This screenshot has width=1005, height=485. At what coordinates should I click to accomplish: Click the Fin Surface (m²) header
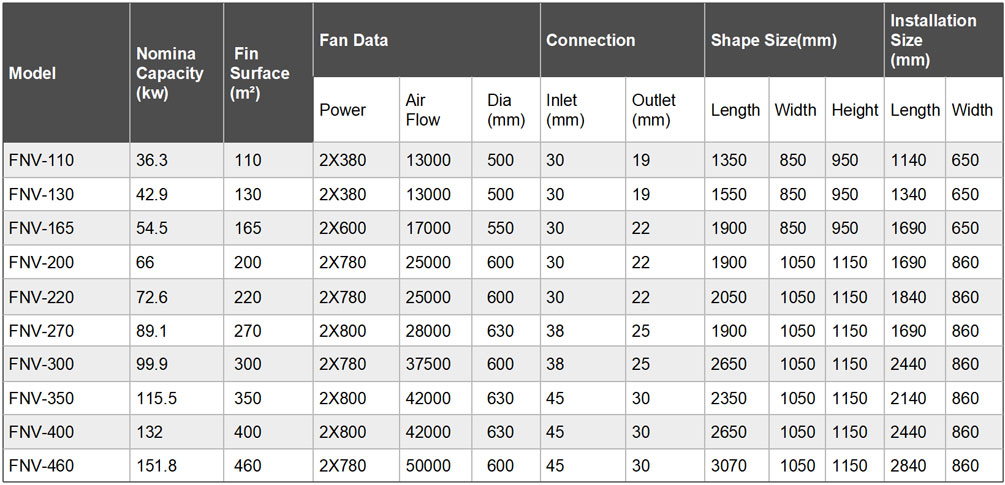pos(269,73)
